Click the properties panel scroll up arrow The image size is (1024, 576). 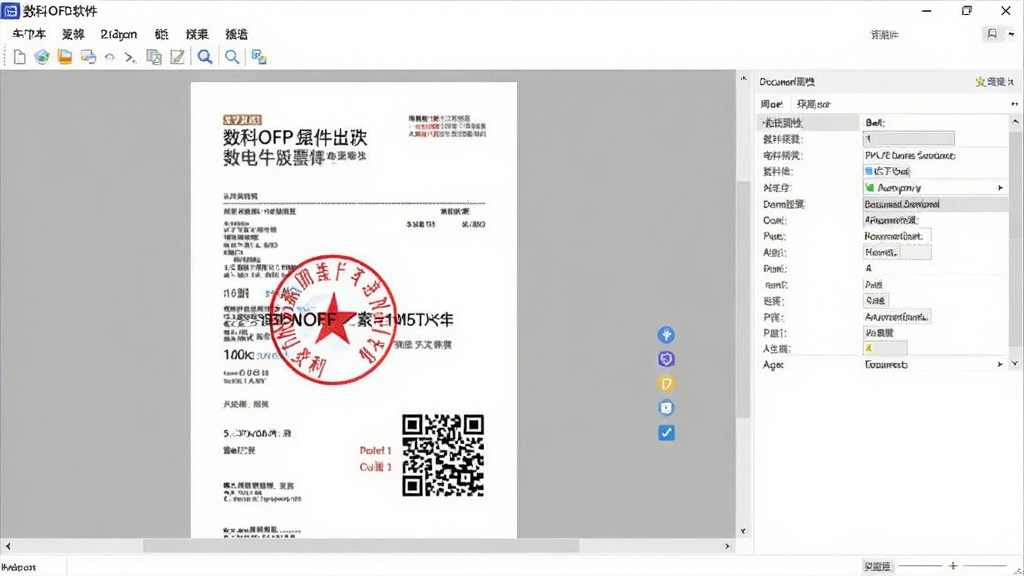pyautogui.click(x=1015, y=121)
